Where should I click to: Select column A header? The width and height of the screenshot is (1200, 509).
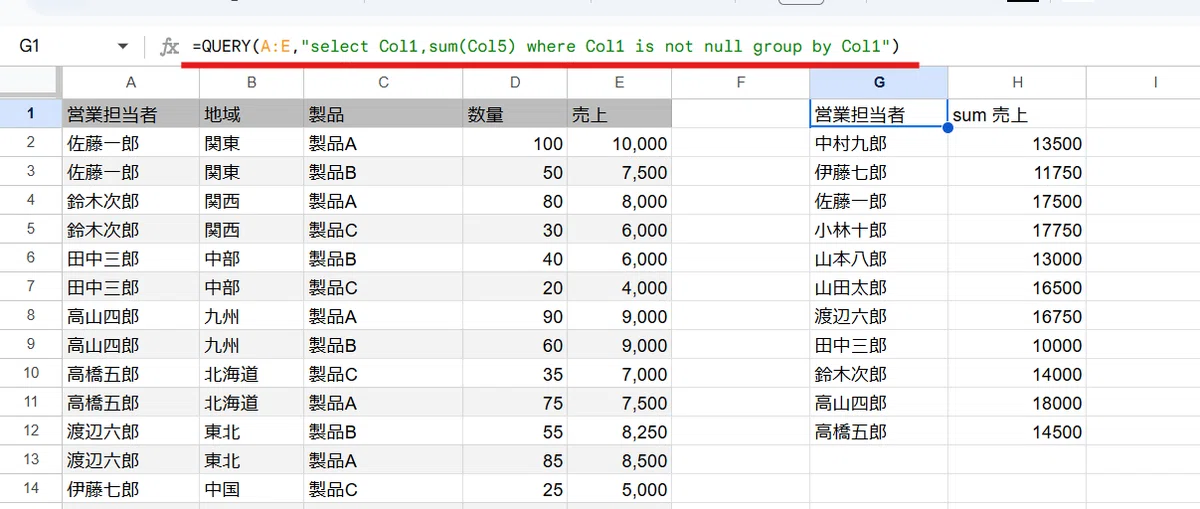[130, 83]
